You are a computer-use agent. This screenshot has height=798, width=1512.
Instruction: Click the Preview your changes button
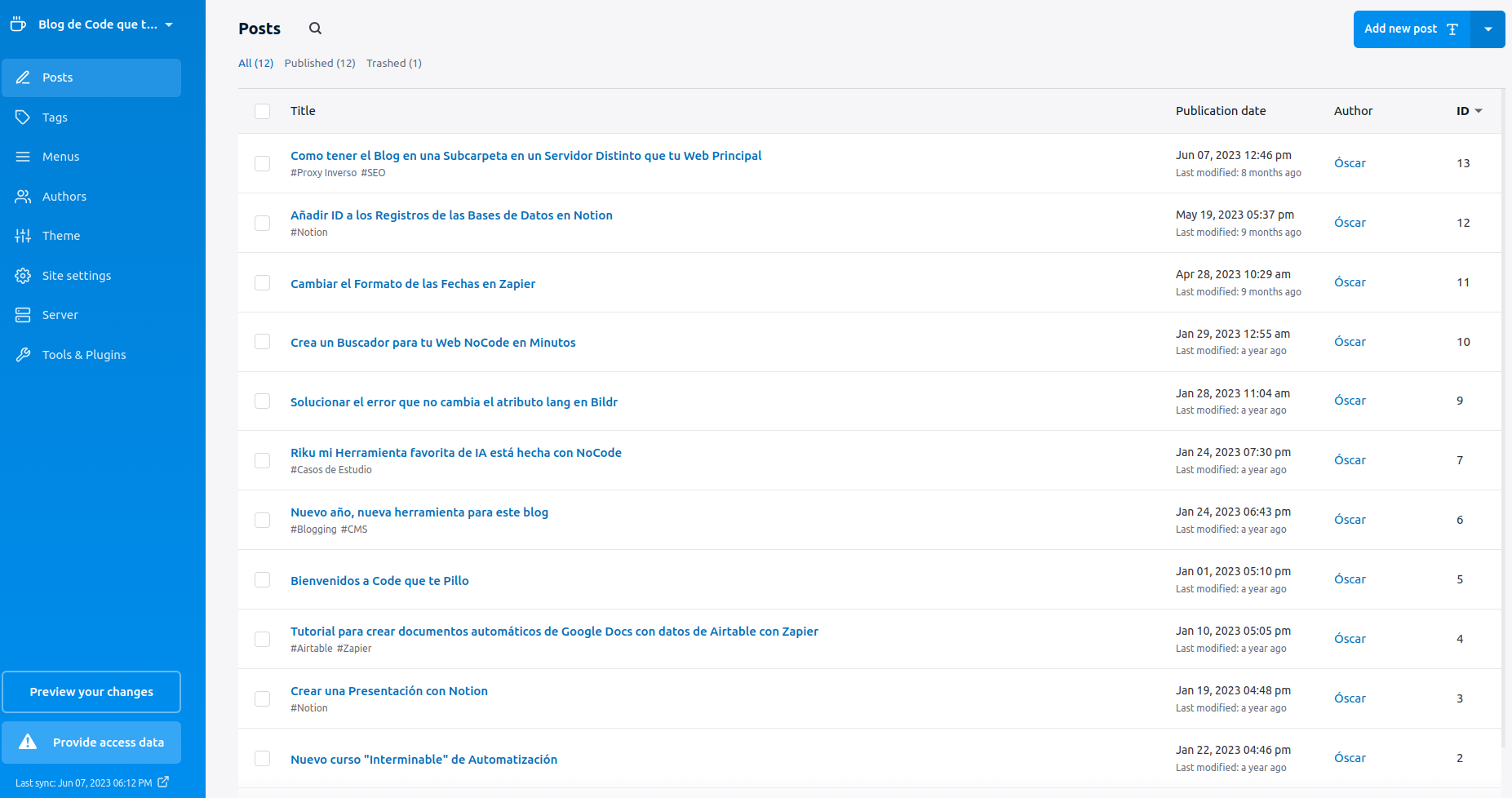[91, 691]
